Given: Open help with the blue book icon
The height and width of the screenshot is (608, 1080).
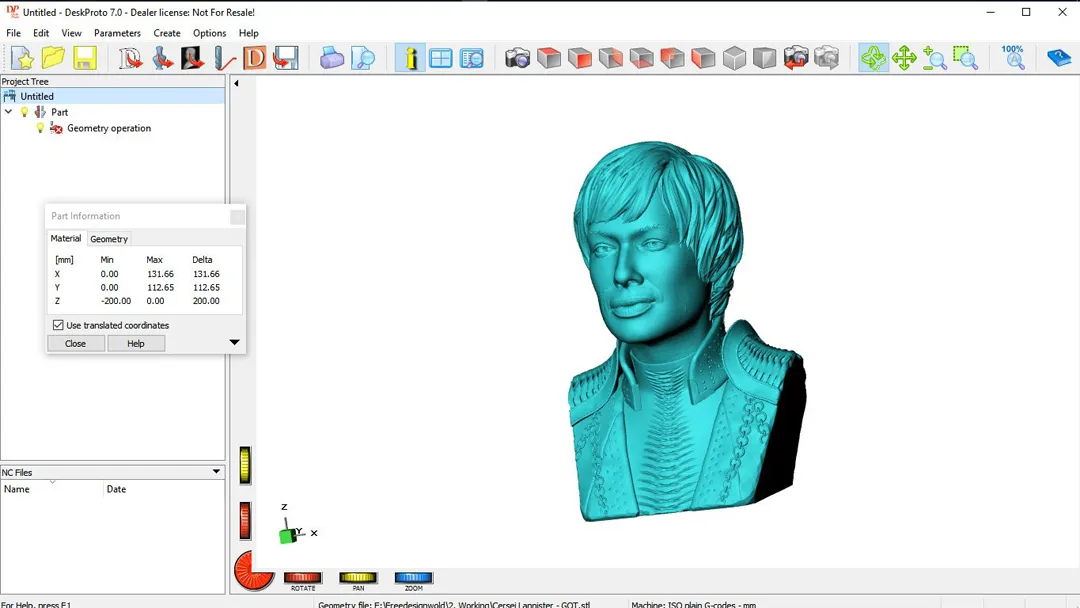Looking at the screenshot, I should pyautogui.click(x=1059, y=58).
